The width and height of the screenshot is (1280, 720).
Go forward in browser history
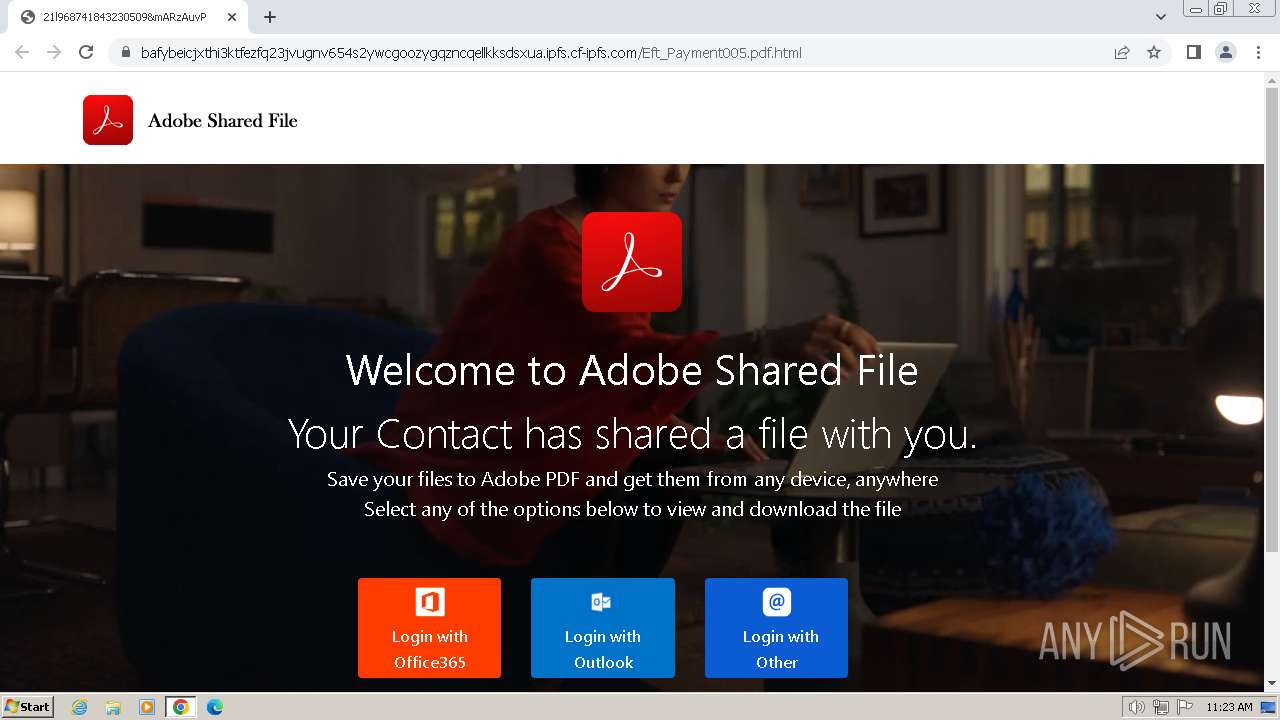[x=54, y=52]
